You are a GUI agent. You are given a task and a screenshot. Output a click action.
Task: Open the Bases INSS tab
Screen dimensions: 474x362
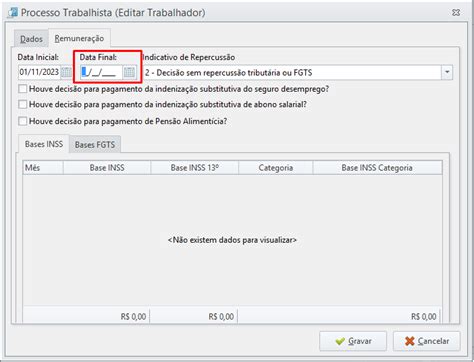coord(44,144)
